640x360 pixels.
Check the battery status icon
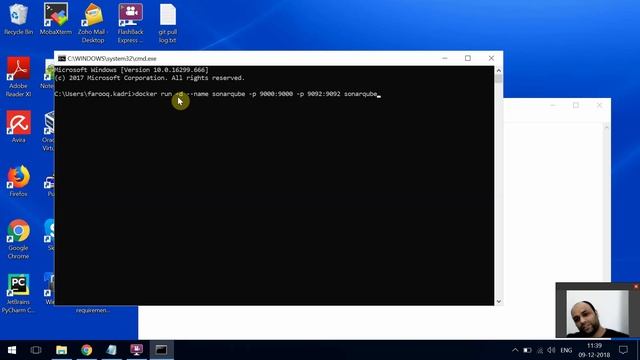point(527,350)
